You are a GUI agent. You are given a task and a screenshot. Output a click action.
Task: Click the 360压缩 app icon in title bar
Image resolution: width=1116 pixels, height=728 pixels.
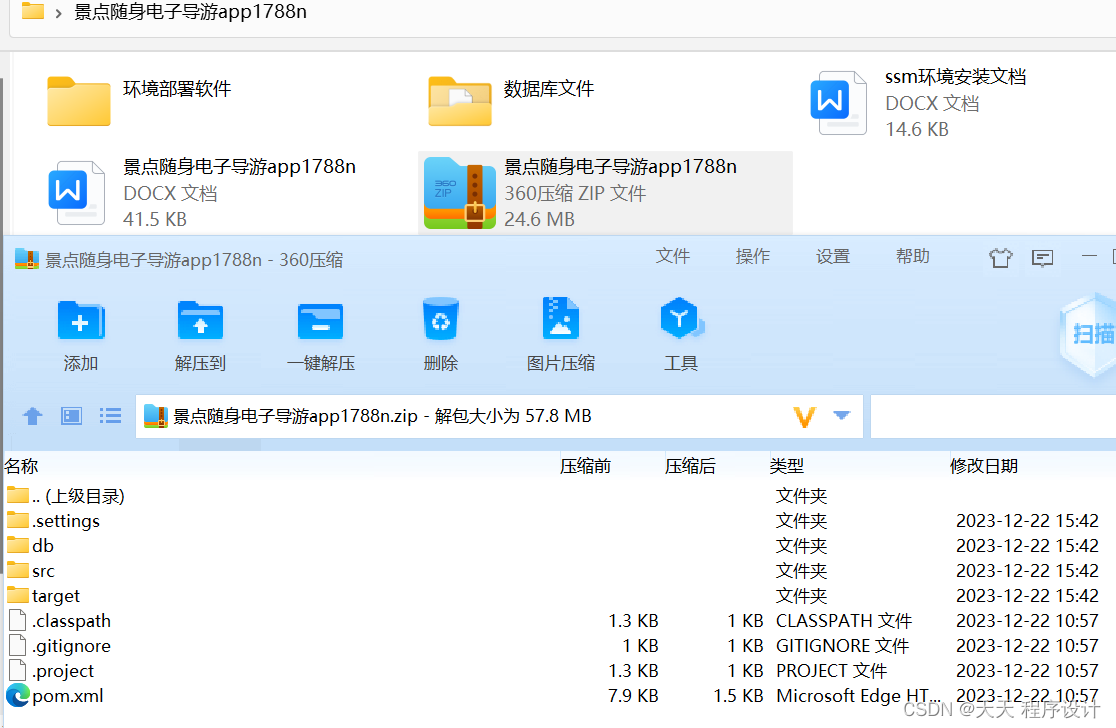coord(27,259)
